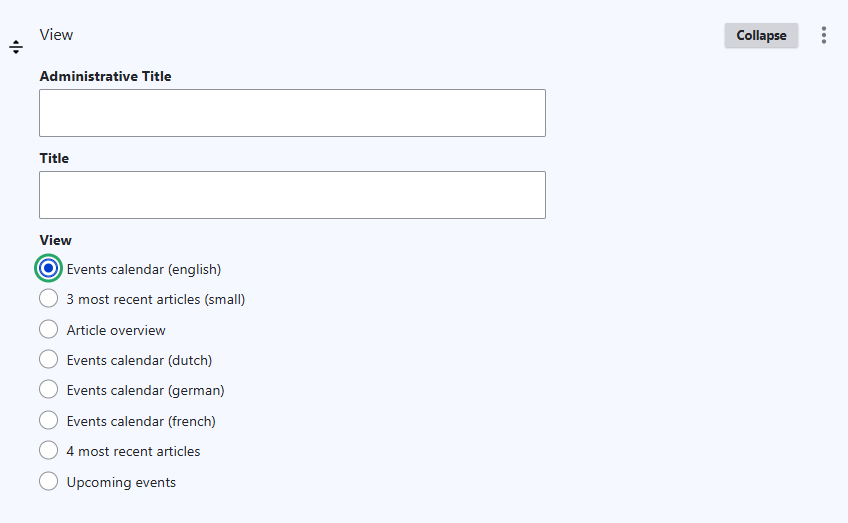This screenshot has width=848, height=523.
Task: Click the bold View label above radios
Action: [56, 240]
